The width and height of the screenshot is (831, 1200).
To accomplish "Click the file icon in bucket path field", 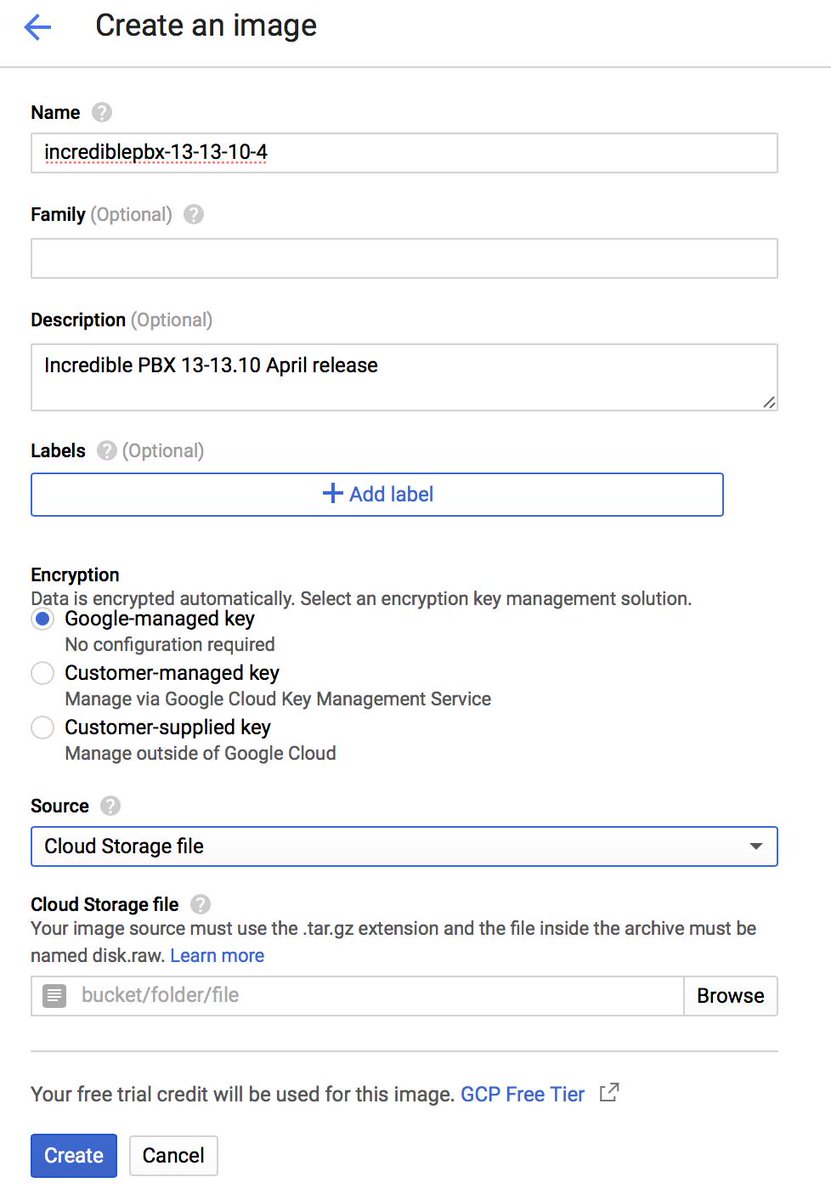I will (x=55, y=995).
